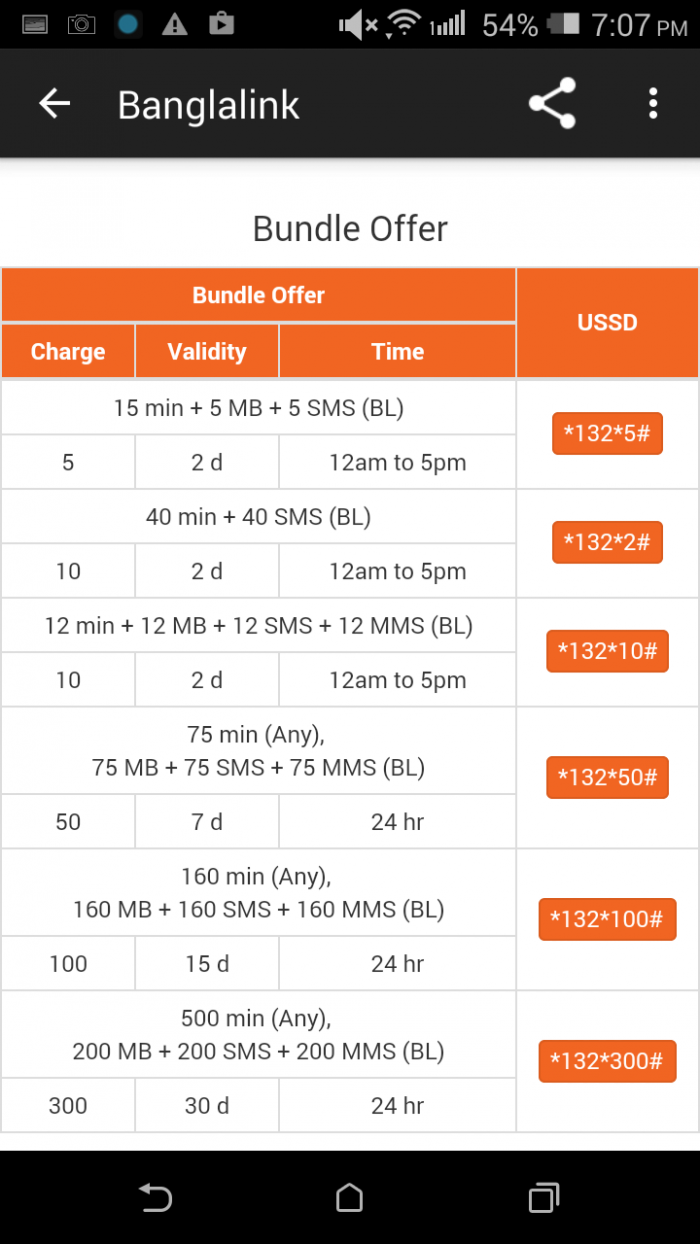
Task: Tap the *132*2# USSD button
Action: (x=607, y=542)
